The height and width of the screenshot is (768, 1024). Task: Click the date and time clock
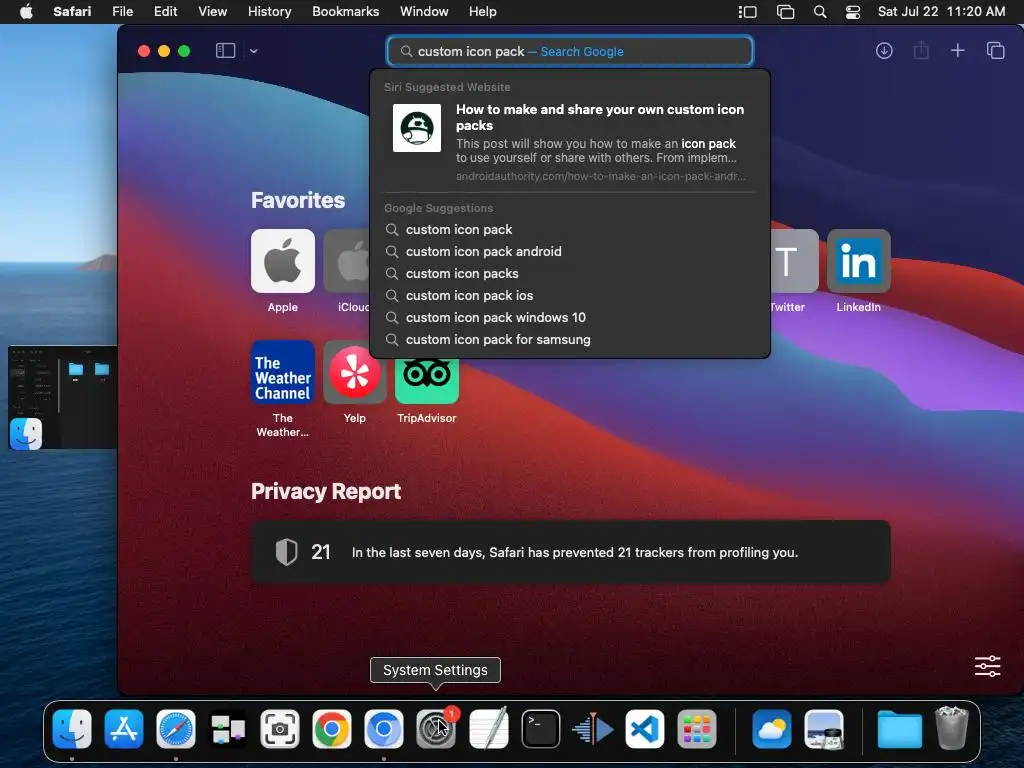[941, 11]
